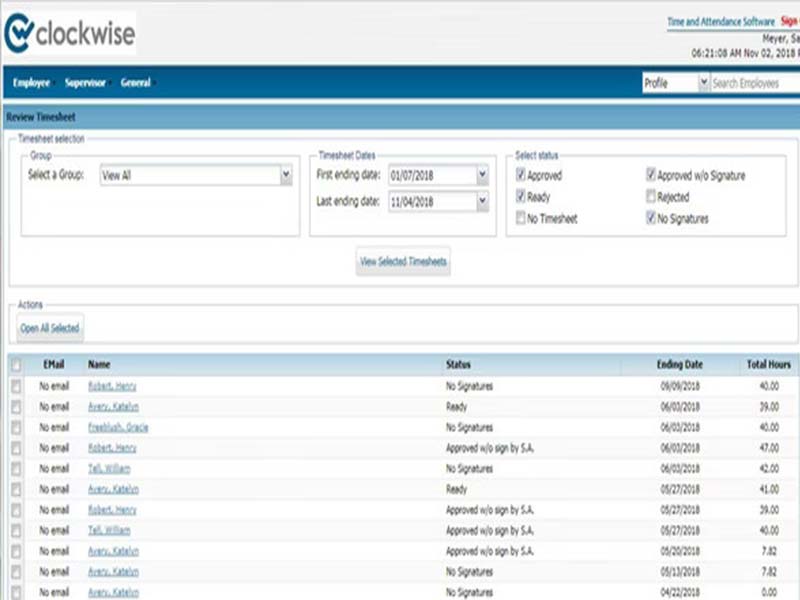Open Freeblush, Gracie timesheet link
800x600 pixels.
coord(118,427)
